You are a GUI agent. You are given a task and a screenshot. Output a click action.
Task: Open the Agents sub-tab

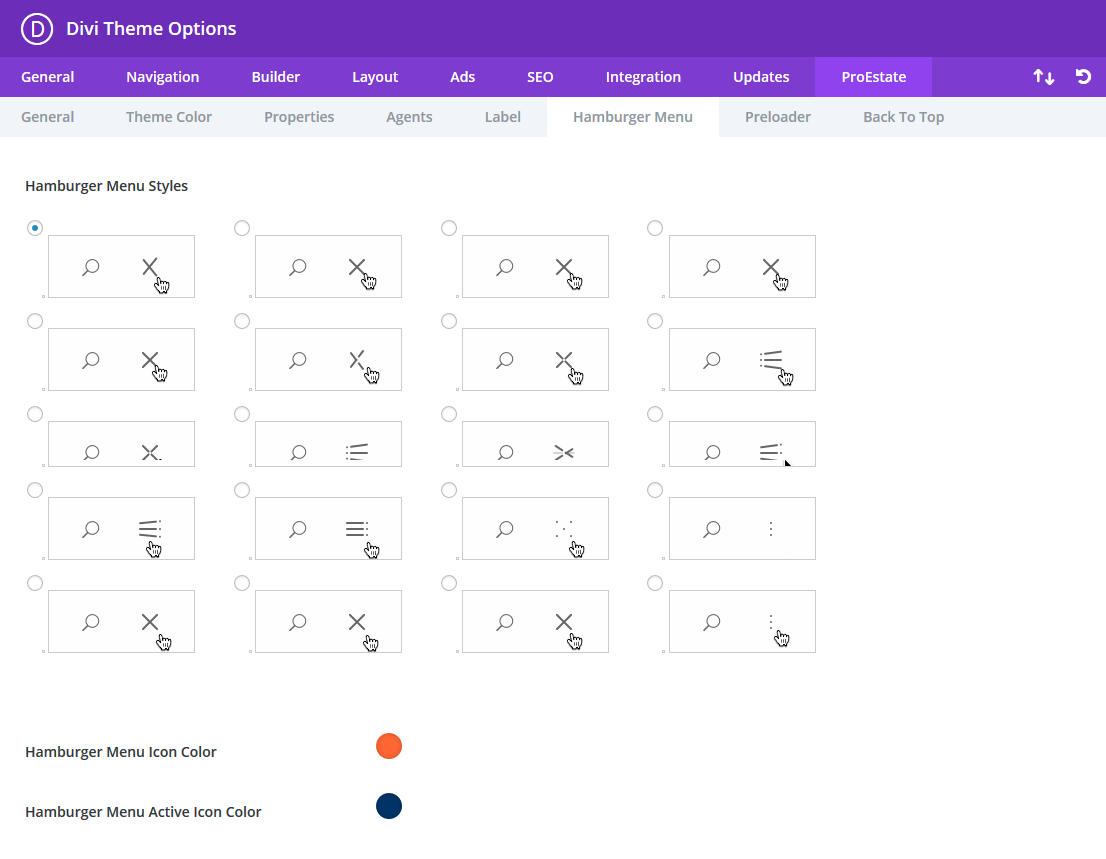(x=409, y=117)
